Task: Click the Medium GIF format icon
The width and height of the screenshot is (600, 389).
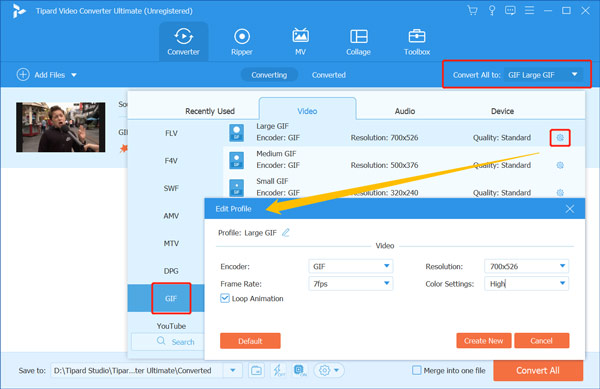Action: tap(236, 160)
